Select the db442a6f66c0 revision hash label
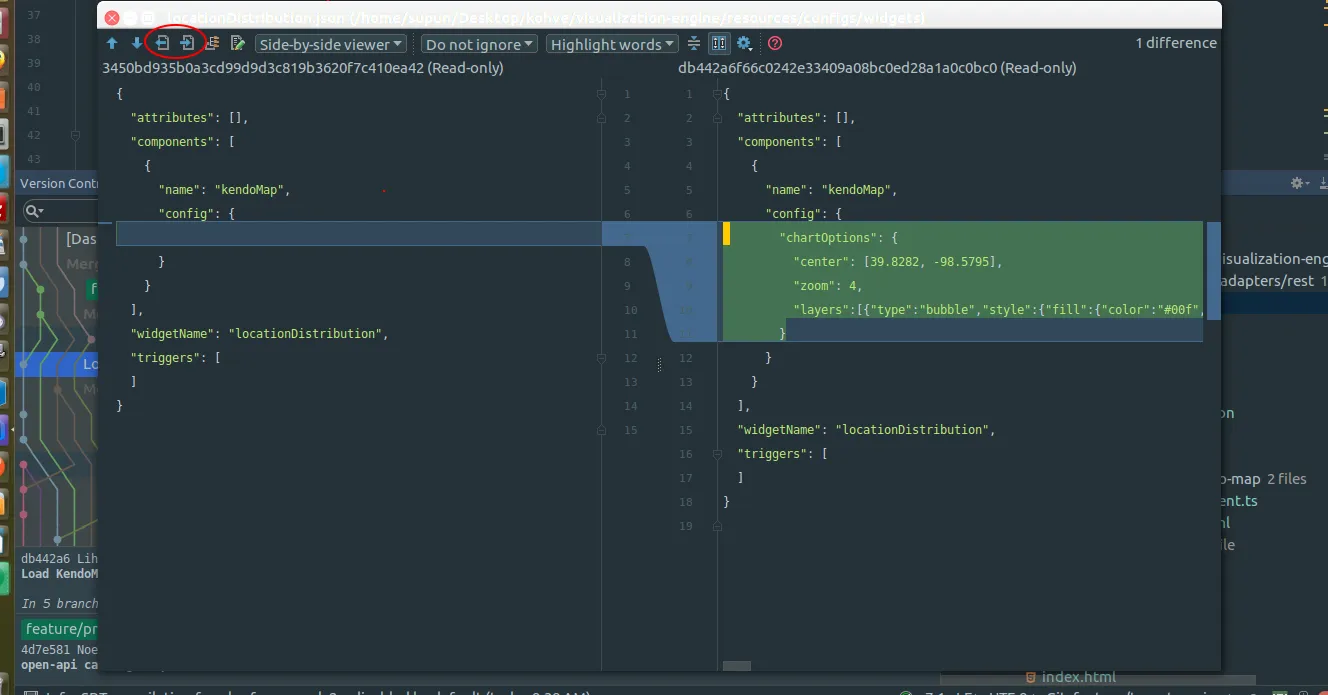 coord(877,68)
